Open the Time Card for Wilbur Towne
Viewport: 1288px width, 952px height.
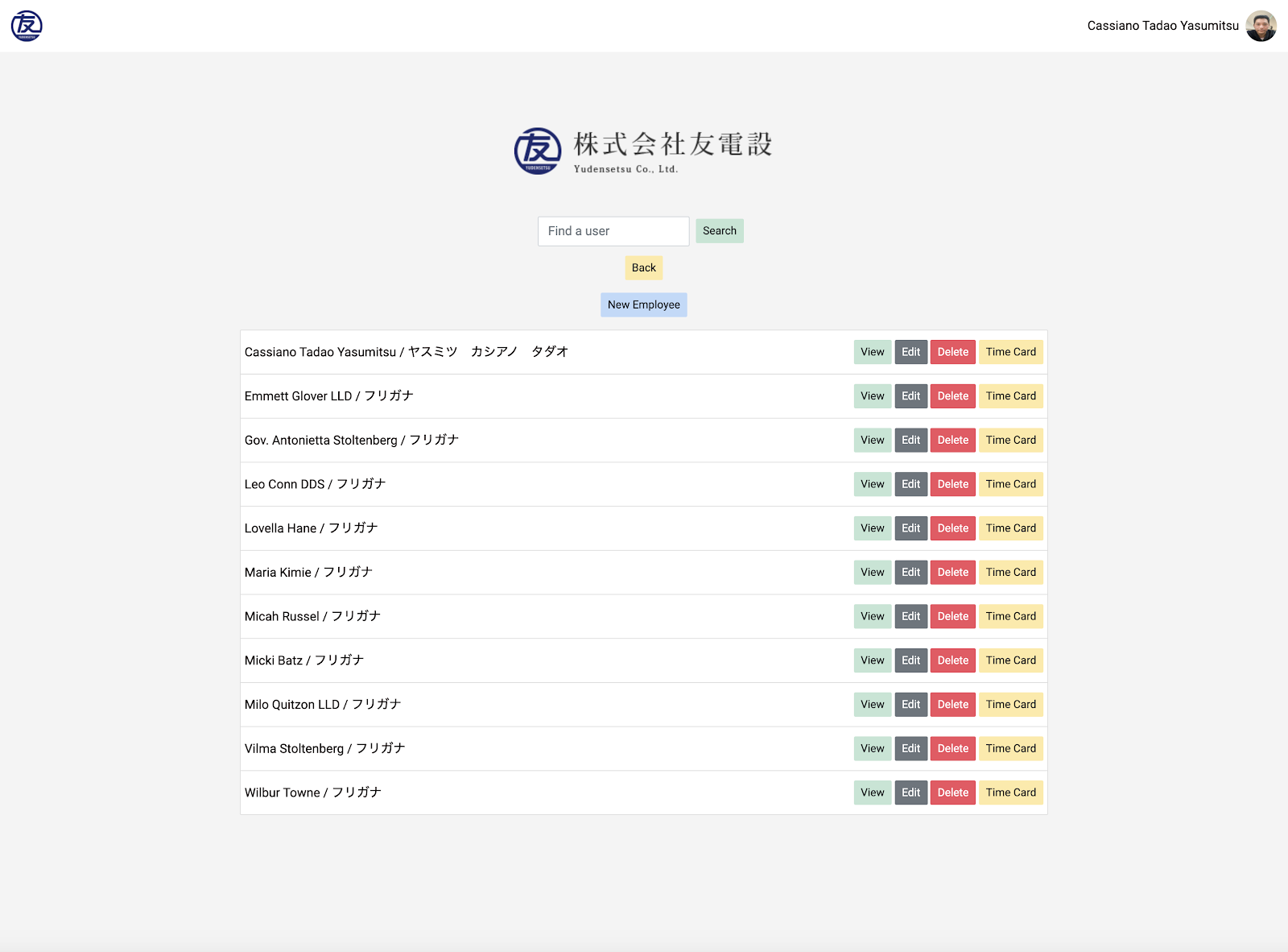1011,793
